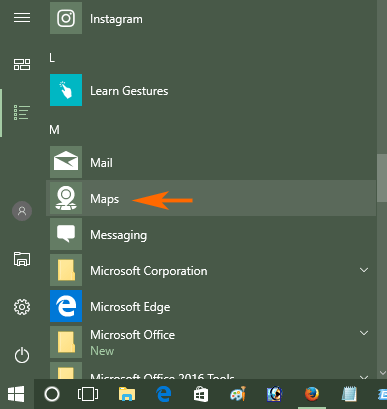Open Cortana circle on taskbar
Screen dimensions: 387x409
point(52,394)
